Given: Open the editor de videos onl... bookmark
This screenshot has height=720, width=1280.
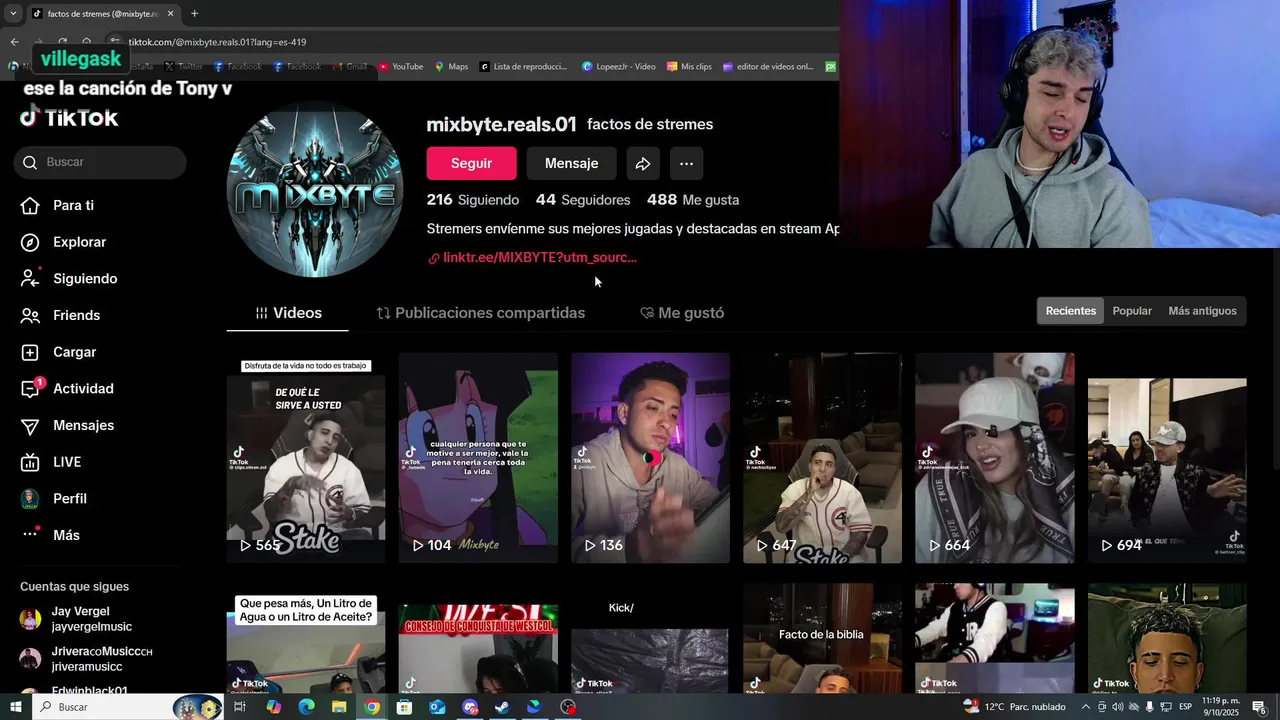Looking at the screenshot, I should pos(768,67).
